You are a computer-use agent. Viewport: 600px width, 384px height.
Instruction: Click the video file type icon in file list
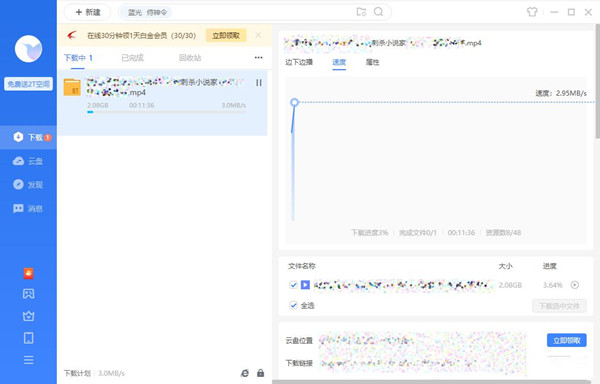(305, 285)
